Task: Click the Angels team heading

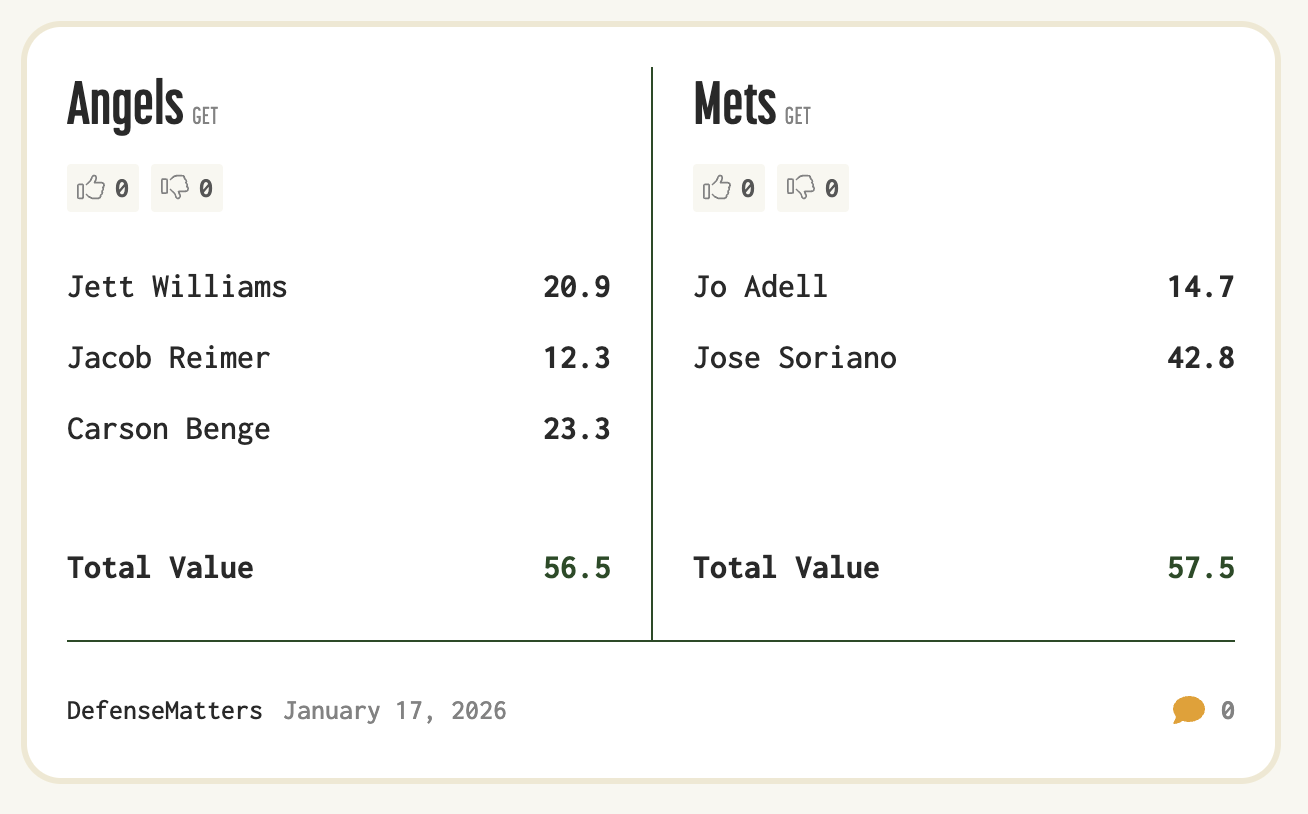Action: (125, 104)
